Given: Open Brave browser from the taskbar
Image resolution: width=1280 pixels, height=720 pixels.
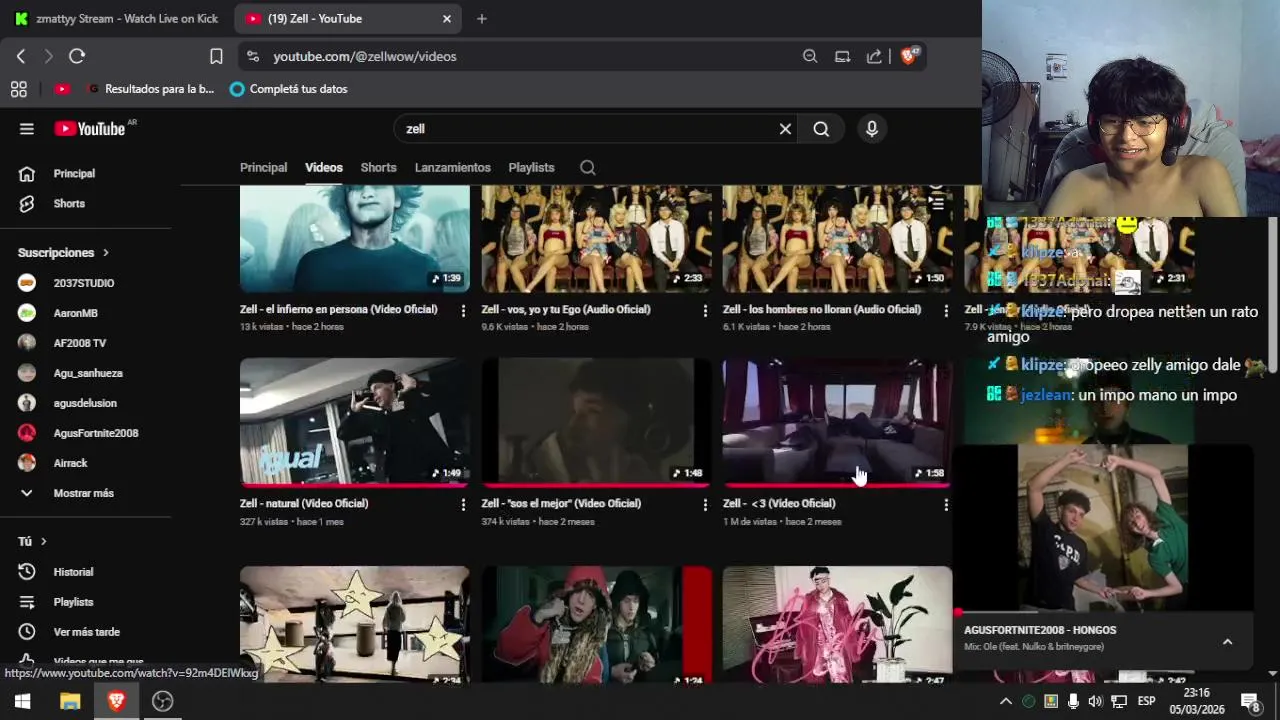Looking at the screenshot, I should point(116,701).
